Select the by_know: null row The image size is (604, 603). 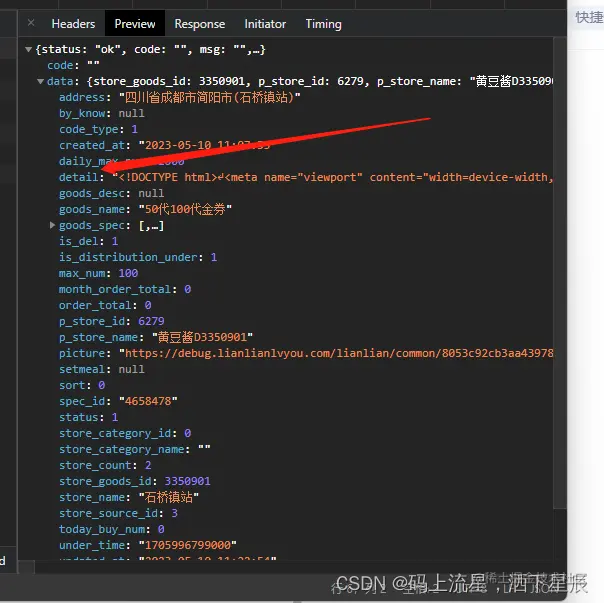coord(102,113)
